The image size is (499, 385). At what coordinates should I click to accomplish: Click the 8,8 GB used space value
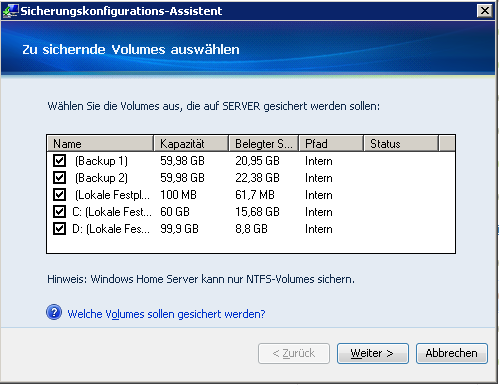251,229
